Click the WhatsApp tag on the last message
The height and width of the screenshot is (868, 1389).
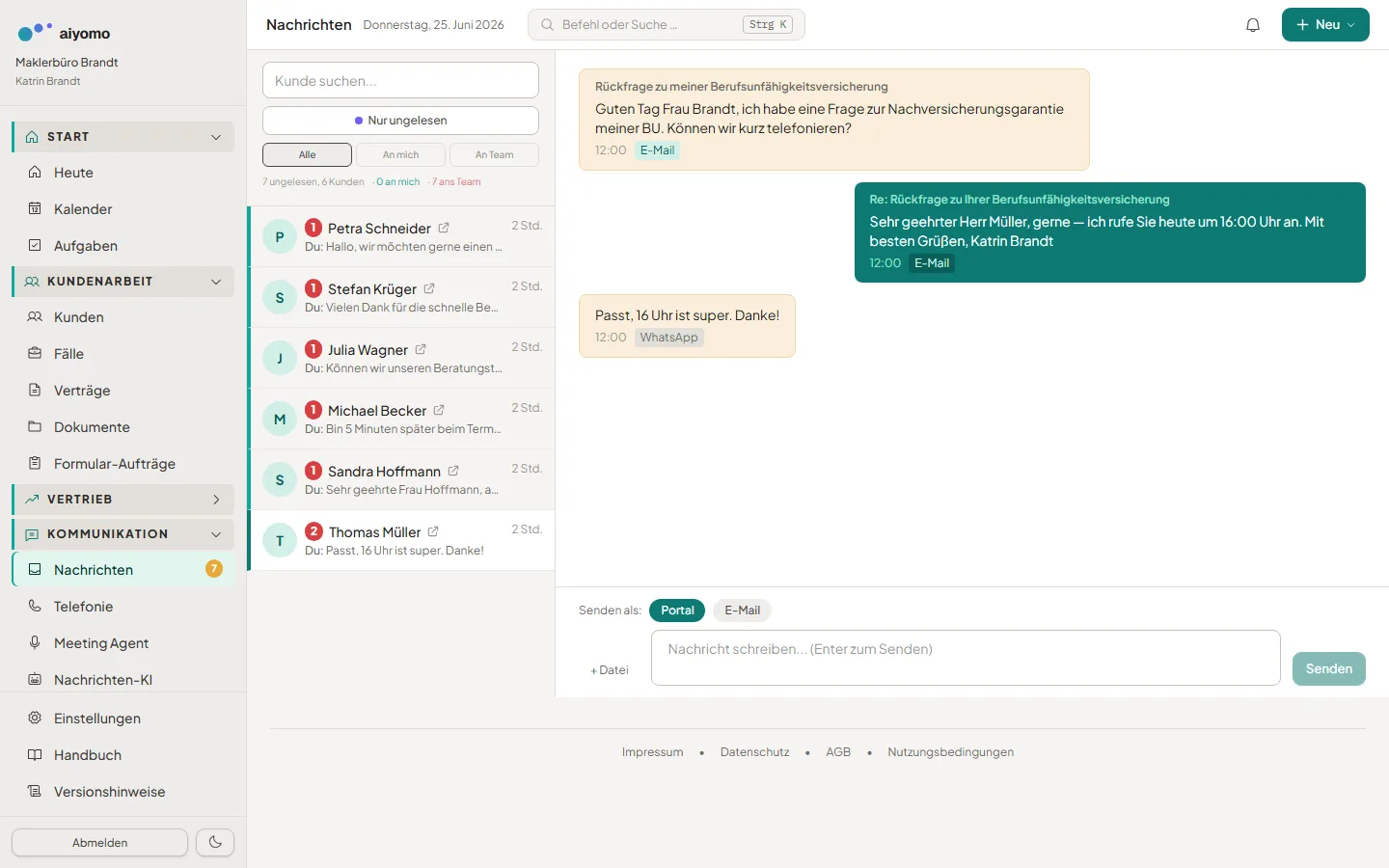click(668, 338)
